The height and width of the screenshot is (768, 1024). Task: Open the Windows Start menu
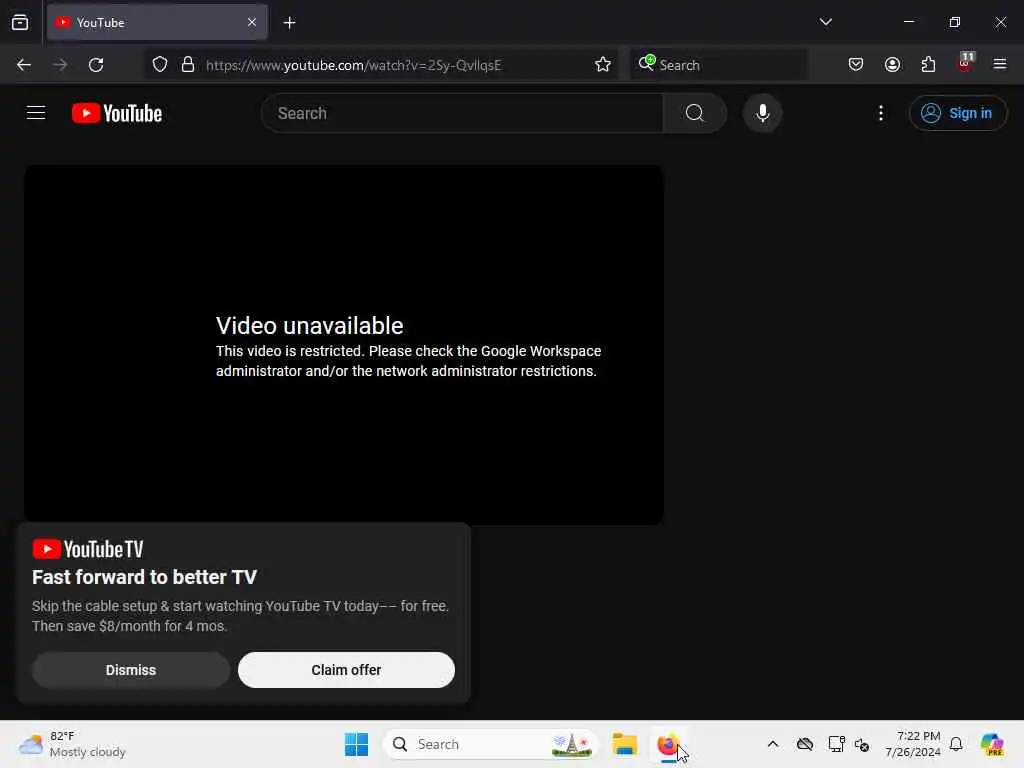(x=357, y=744)
